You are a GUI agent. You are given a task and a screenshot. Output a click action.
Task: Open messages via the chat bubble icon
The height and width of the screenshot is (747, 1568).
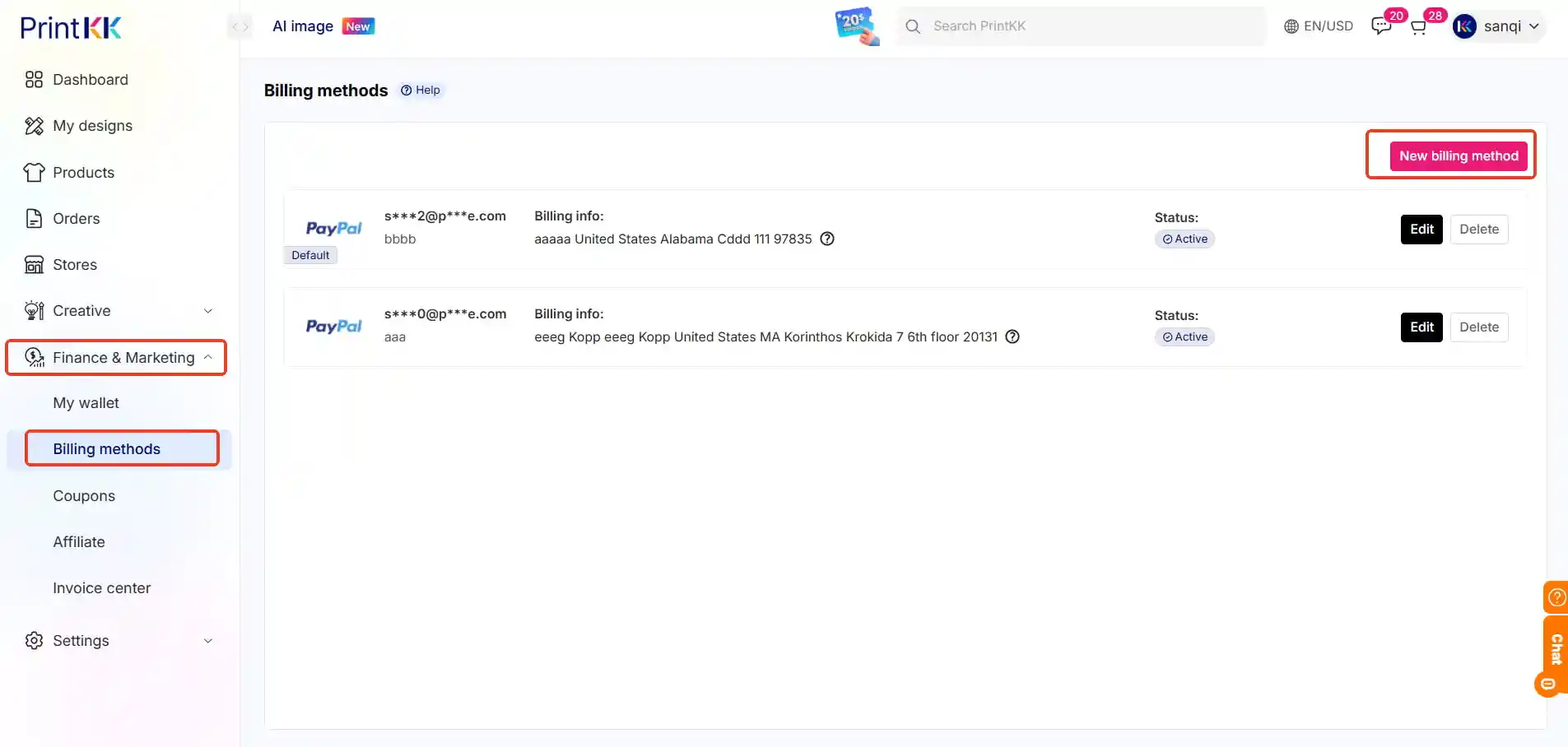coord(1380,26)
